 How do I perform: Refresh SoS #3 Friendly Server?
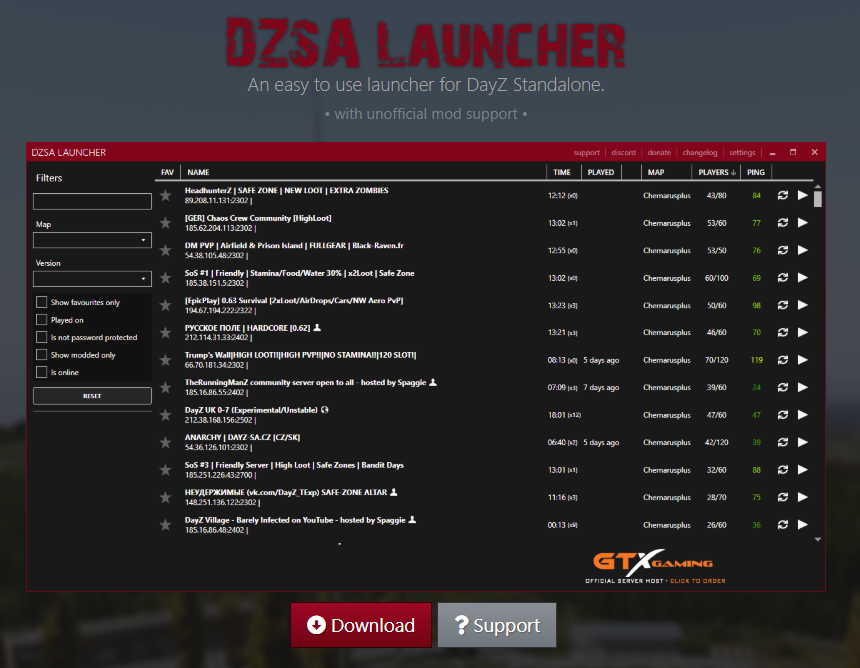(x=783, y=469)
